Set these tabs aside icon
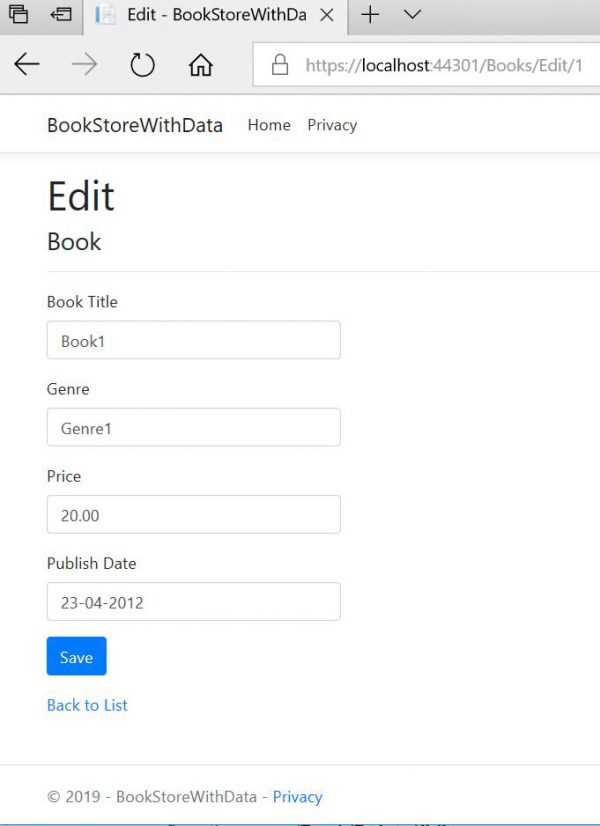 (x=61, y=14)
